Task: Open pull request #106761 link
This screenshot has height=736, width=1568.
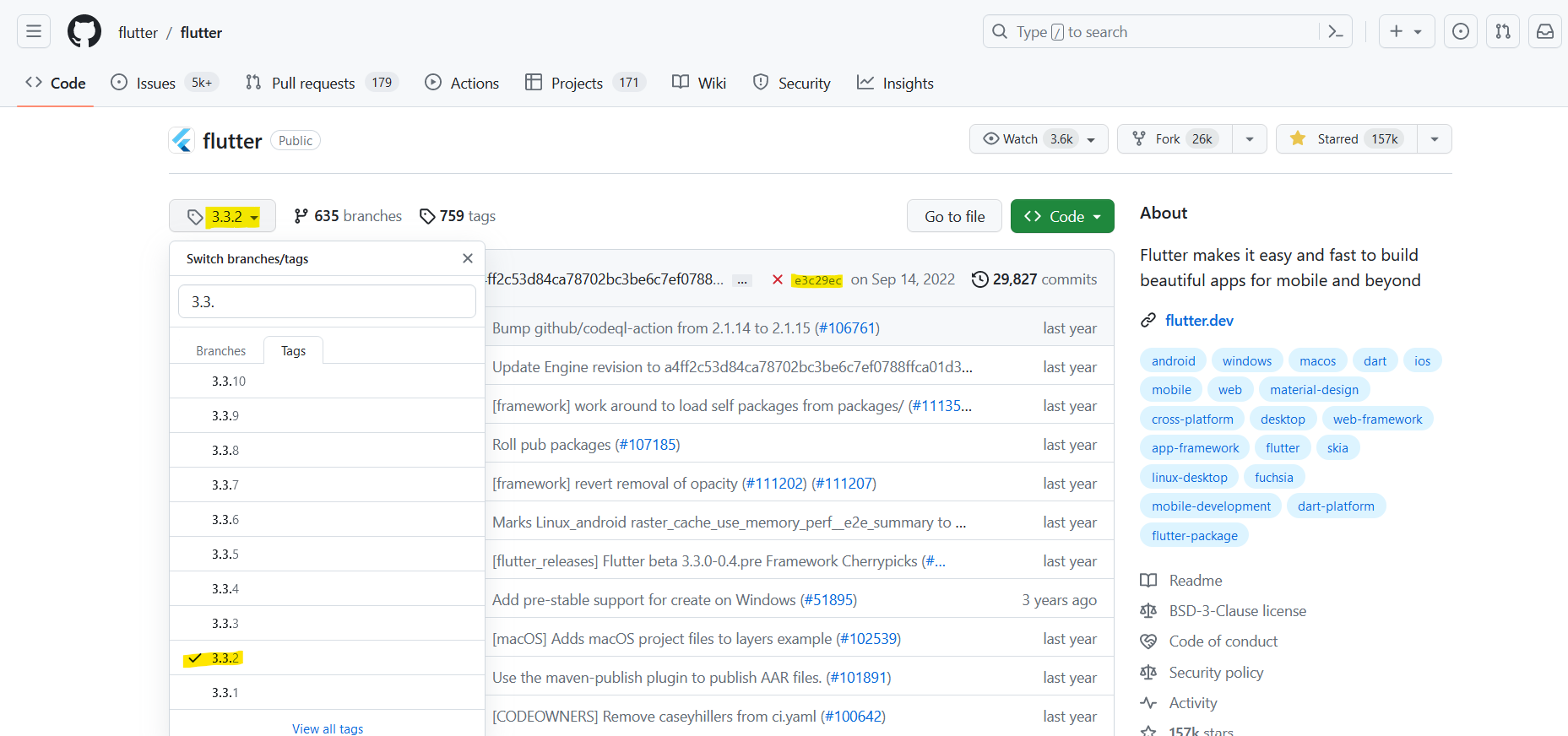Action: (847, 327)
